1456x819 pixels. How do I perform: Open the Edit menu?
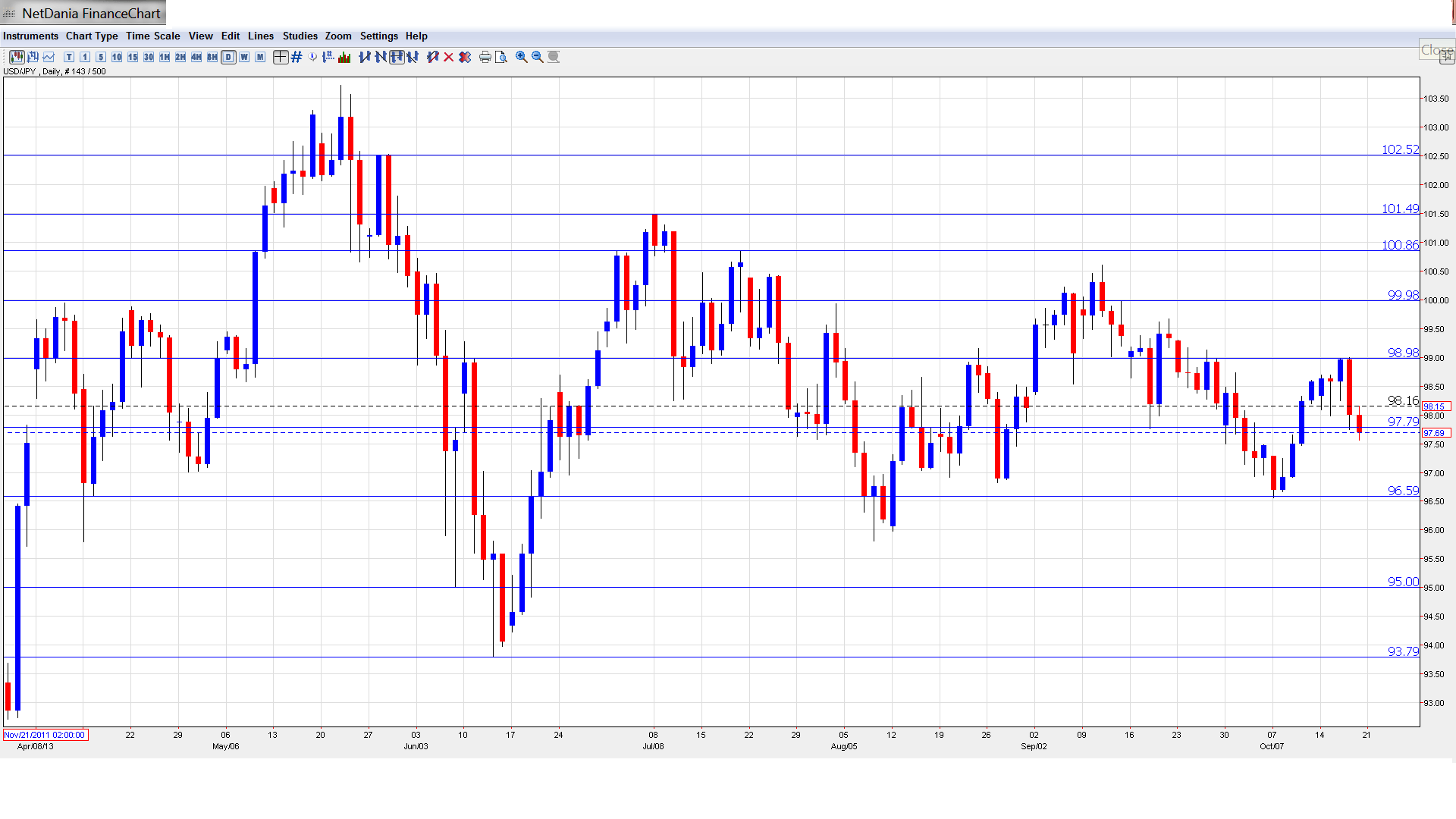[231, 36]
